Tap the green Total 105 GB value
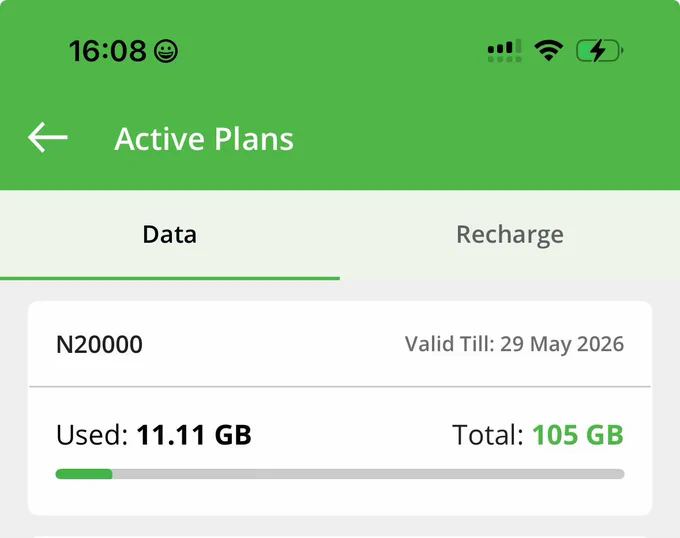This screenshot has width=680, height=538. [578, 435]
